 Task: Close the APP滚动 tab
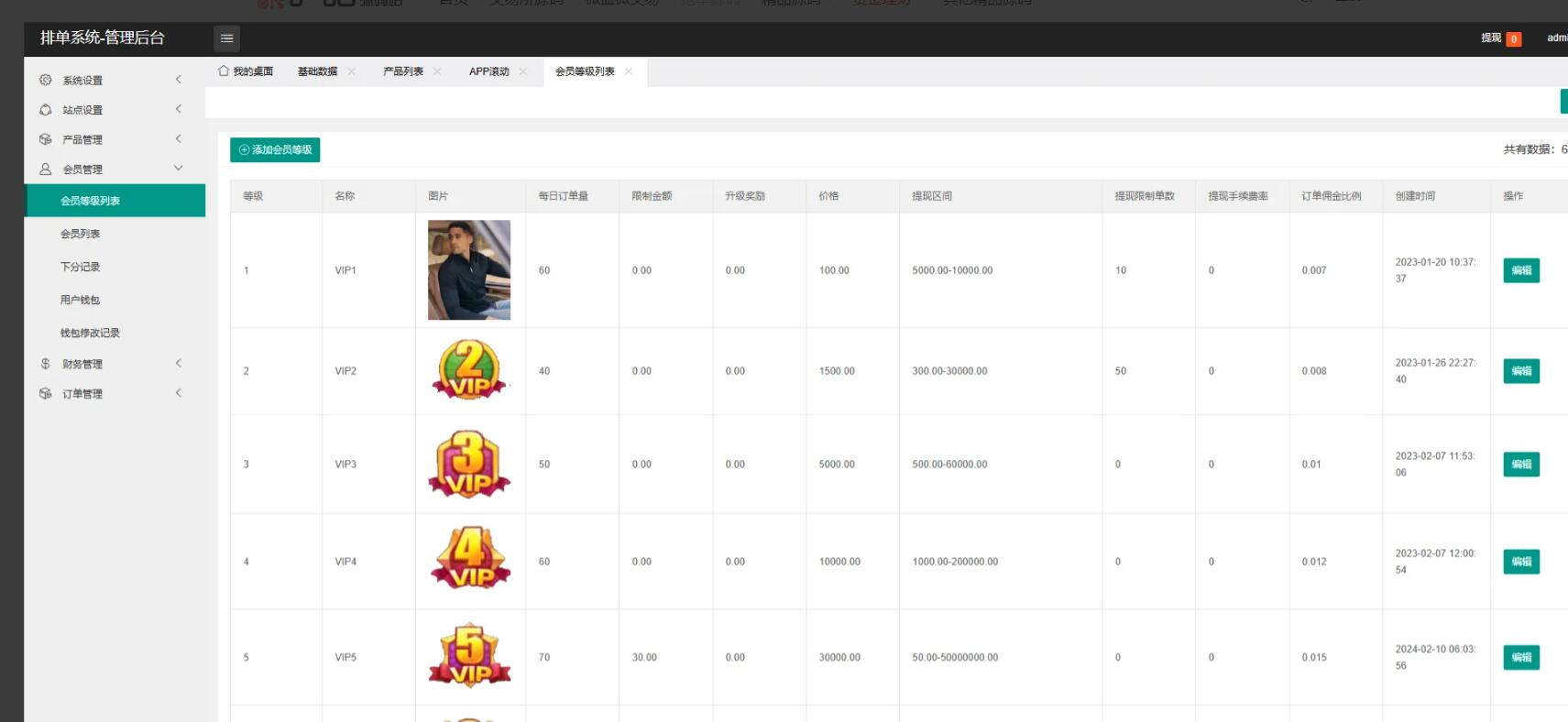point(523,71)
